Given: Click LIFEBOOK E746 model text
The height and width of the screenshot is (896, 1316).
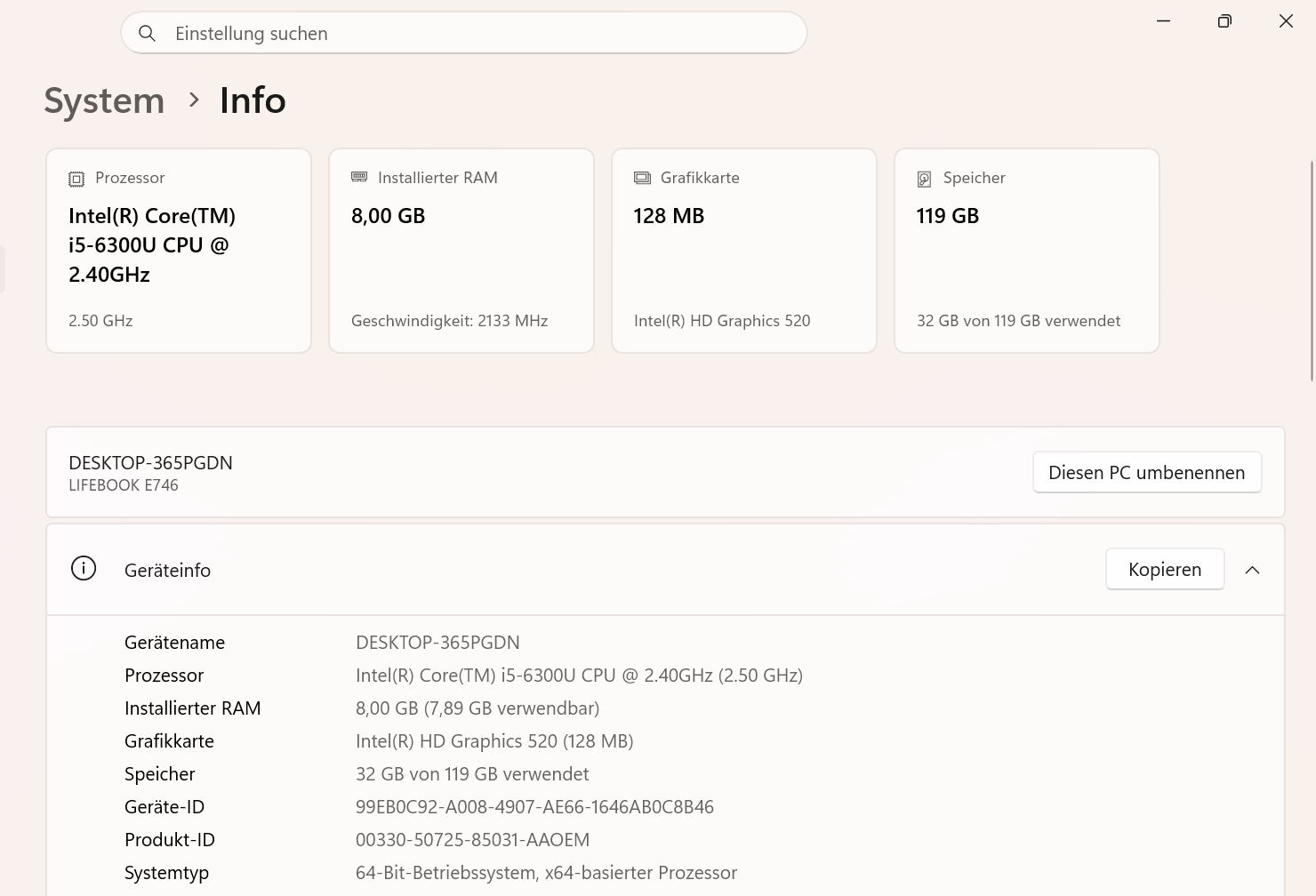Looking at the screenshot, I should (124, 485).
